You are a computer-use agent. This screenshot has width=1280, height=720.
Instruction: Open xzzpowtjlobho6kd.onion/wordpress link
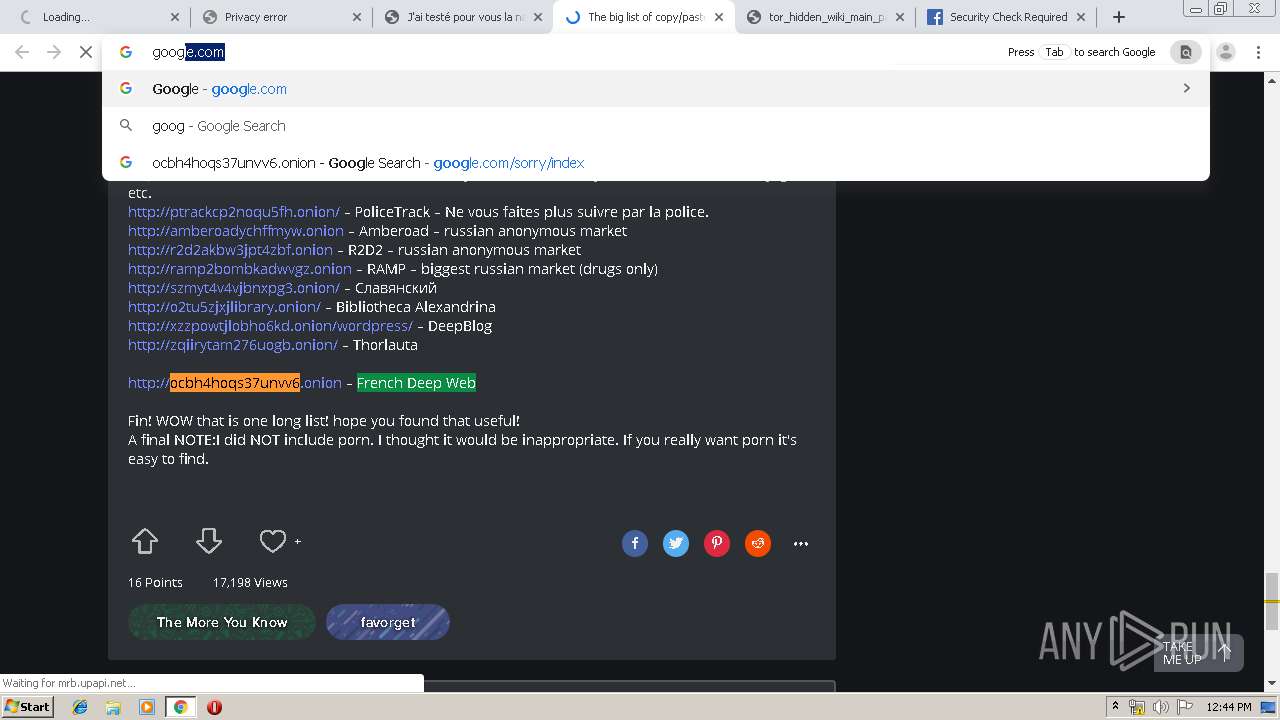270,326
